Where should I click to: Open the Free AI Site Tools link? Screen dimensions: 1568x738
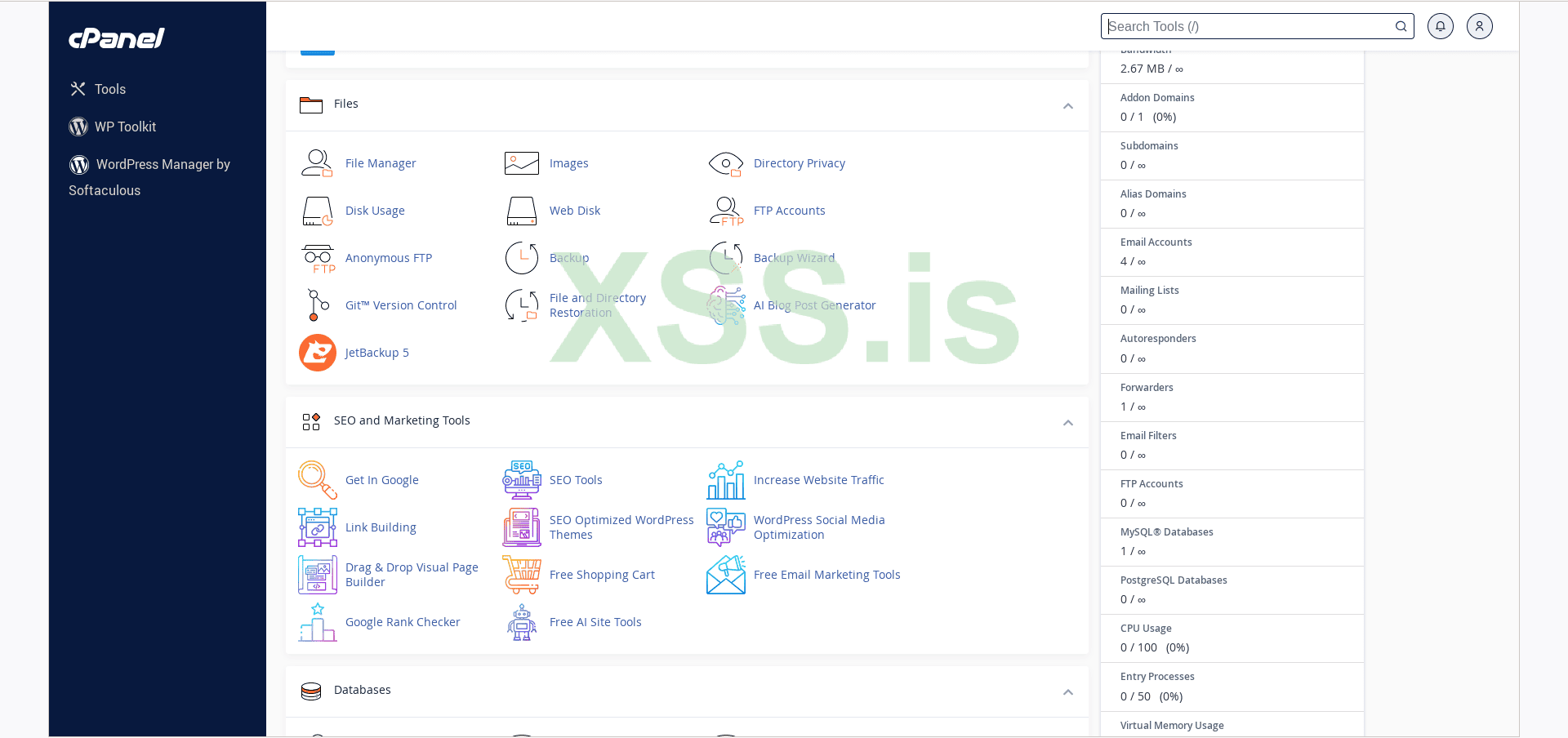tap(595, 622)
